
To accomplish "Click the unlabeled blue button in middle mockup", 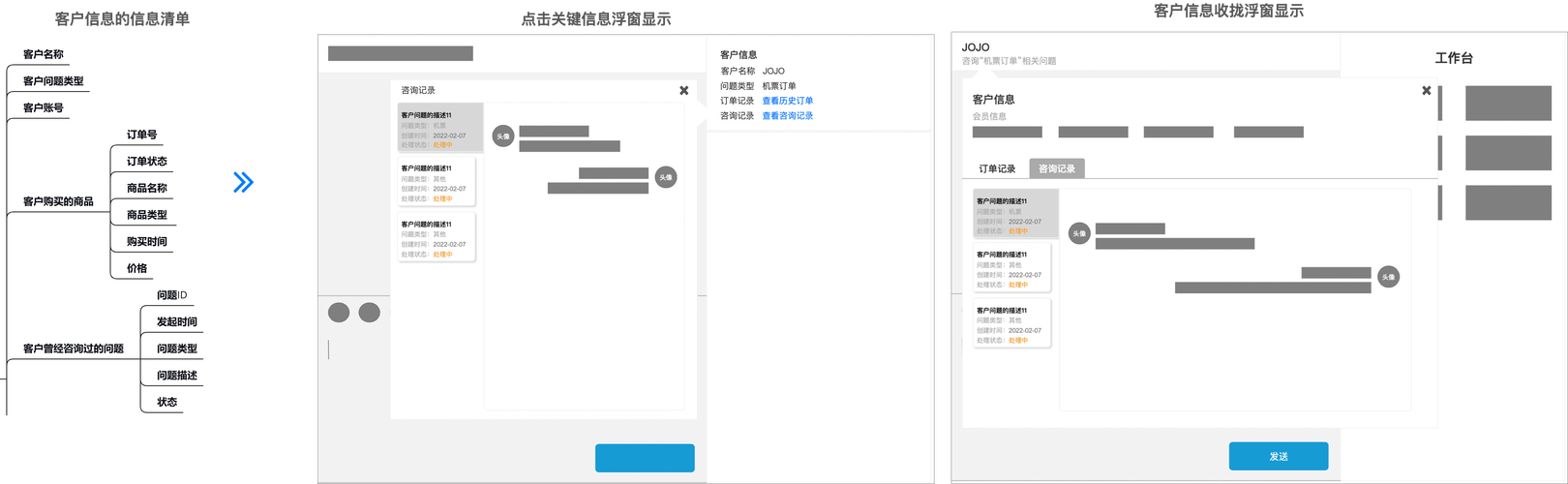I will tap(645, 458).
